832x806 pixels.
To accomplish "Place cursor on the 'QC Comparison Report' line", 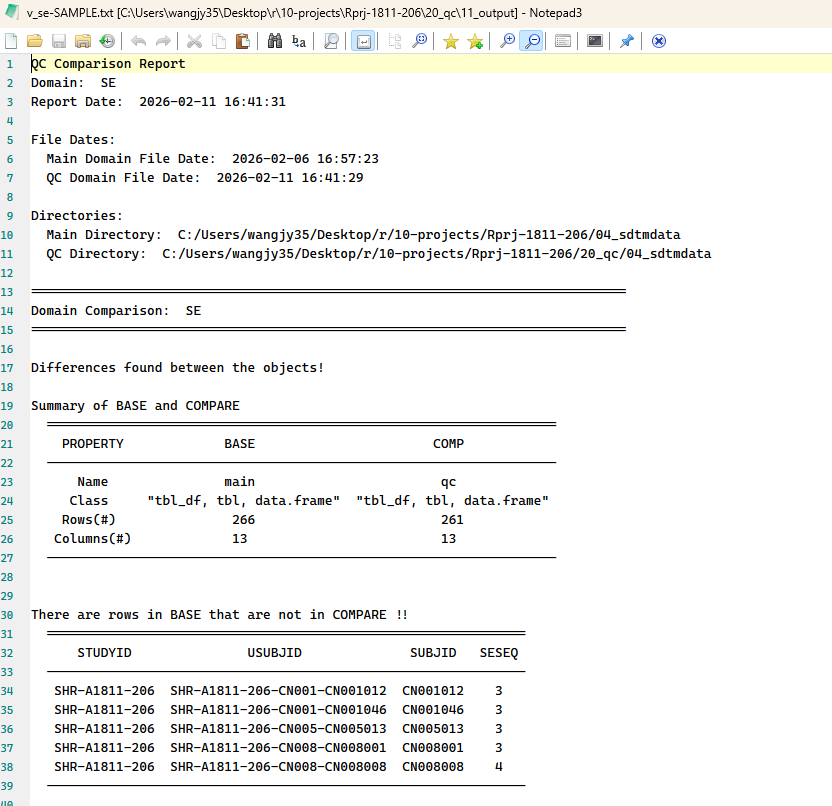I will pos(108,64).
